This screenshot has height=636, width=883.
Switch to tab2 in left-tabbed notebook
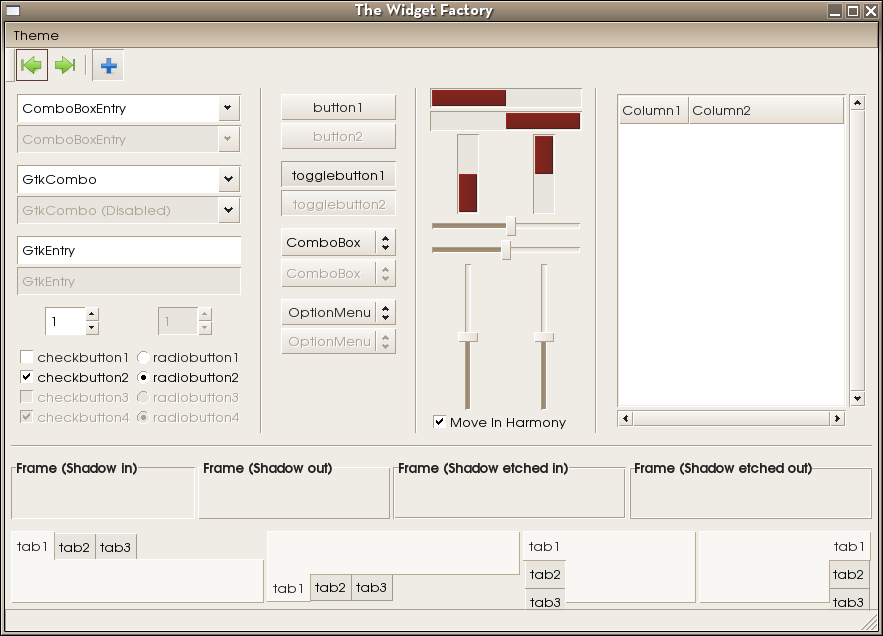click(545, 575)
